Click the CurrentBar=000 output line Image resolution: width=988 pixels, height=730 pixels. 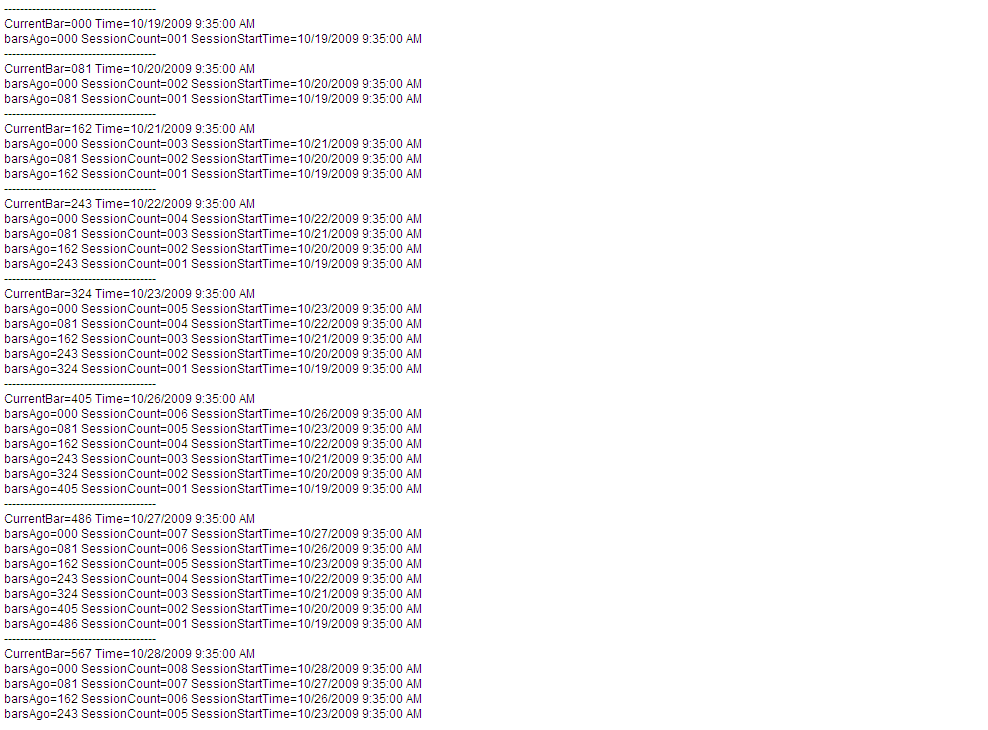129,24
